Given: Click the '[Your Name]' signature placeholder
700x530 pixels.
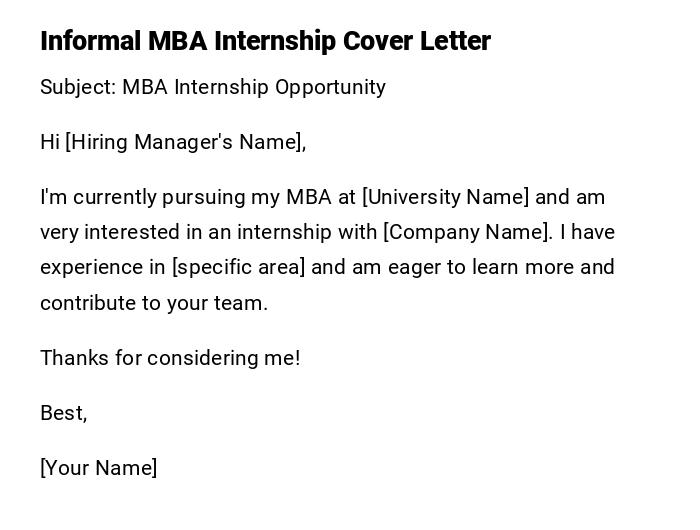Looking at the screenshot, I should [x=98, y=467].
